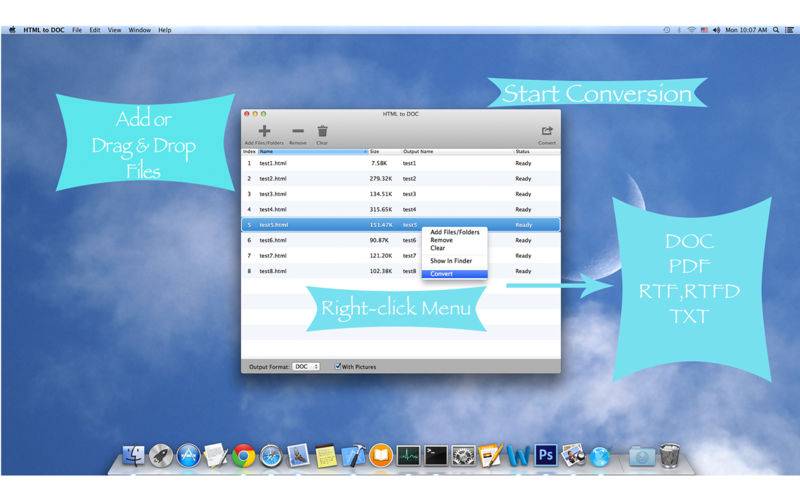Launch Photoshop from the dock
The image size is (800, 500).
tap(546, 455)
